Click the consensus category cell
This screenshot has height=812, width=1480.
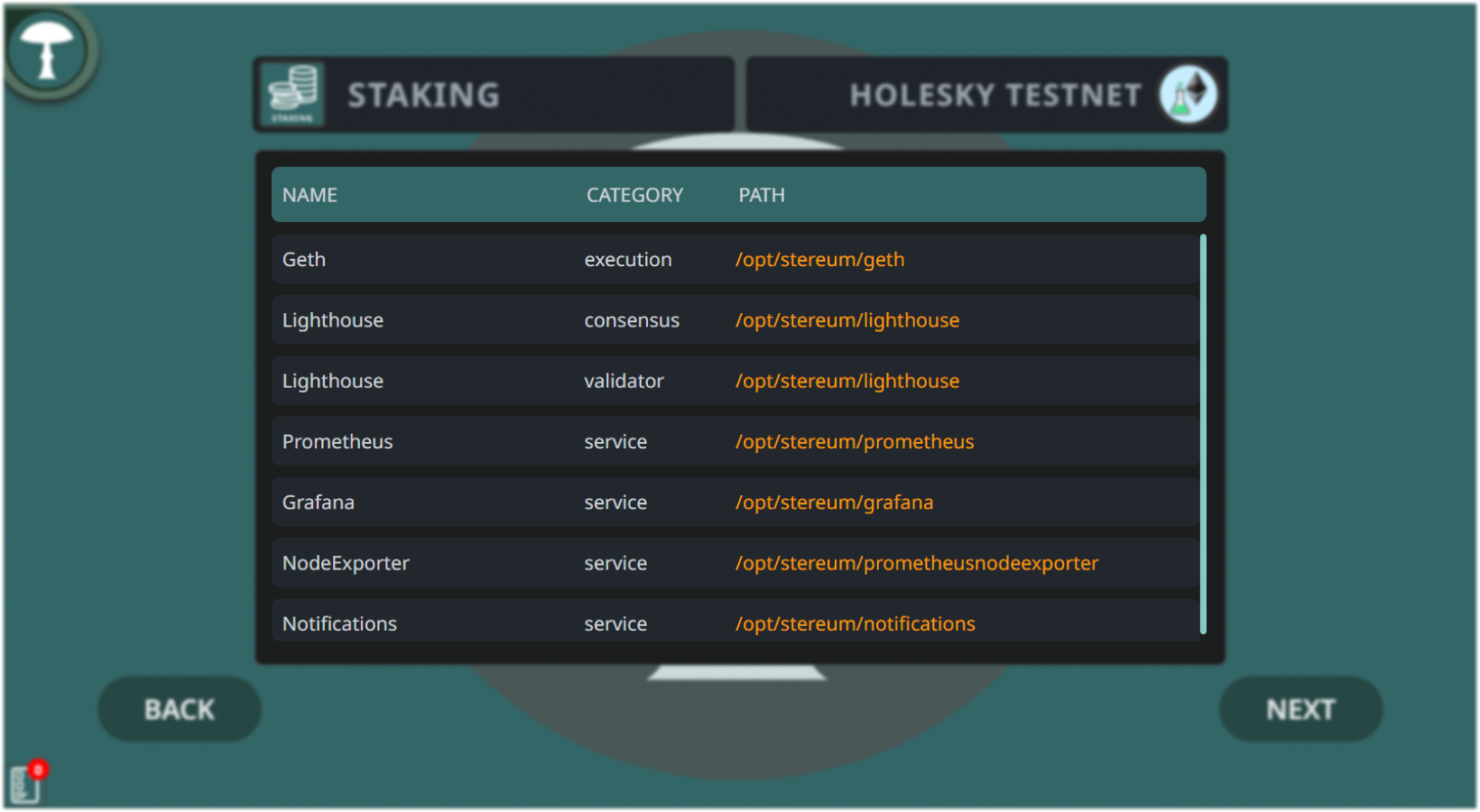(632, 320)
